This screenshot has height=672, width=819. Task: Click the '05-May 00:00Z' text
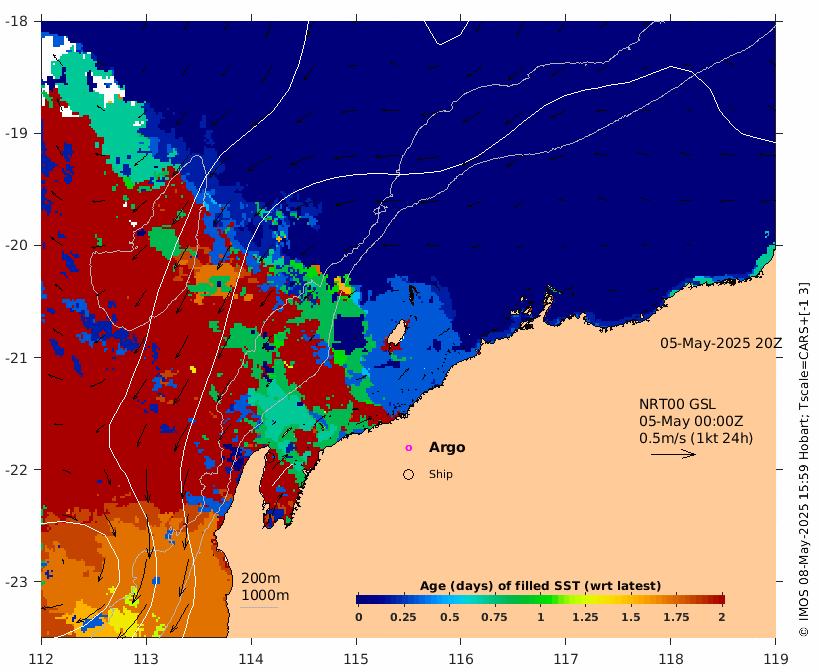point(691,421)
